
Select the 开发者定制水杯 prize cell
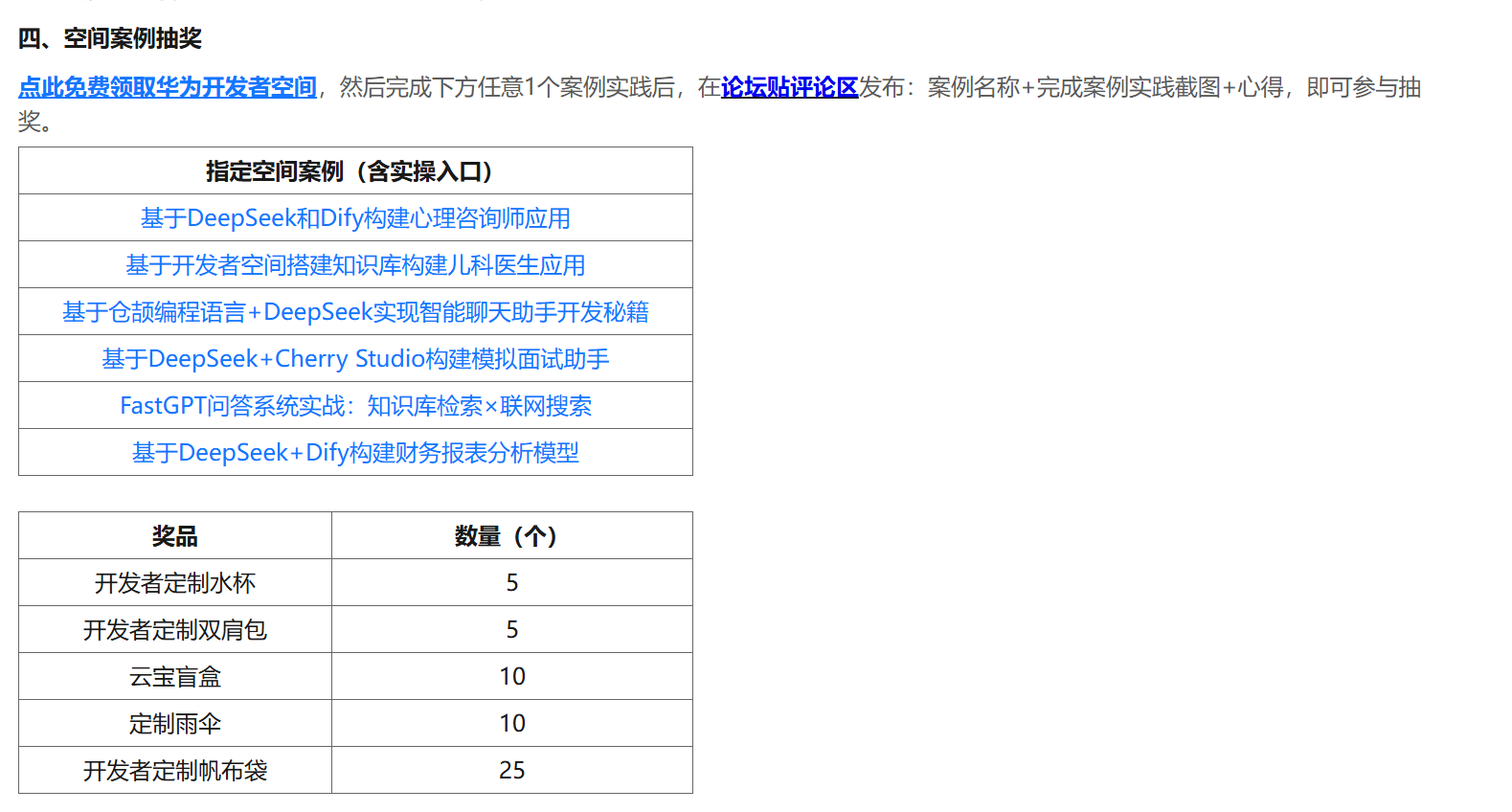tap(175, 583)
